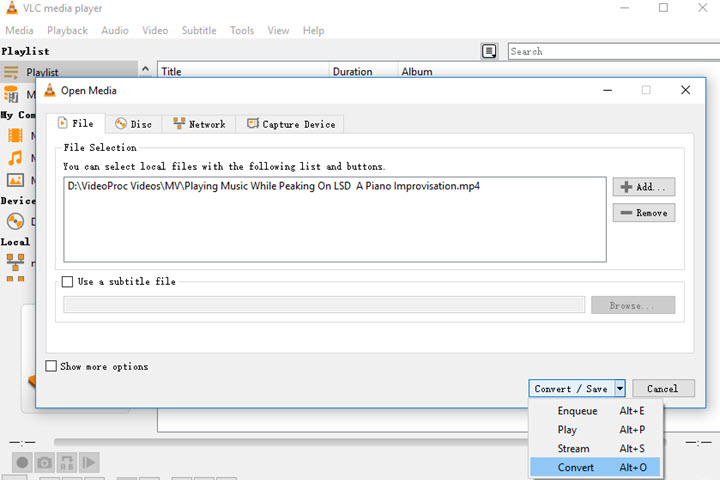This screenshot has width=720, height=480.
Task: Click the Open Media dialog cone icon
Action: [x=50, y=90]
